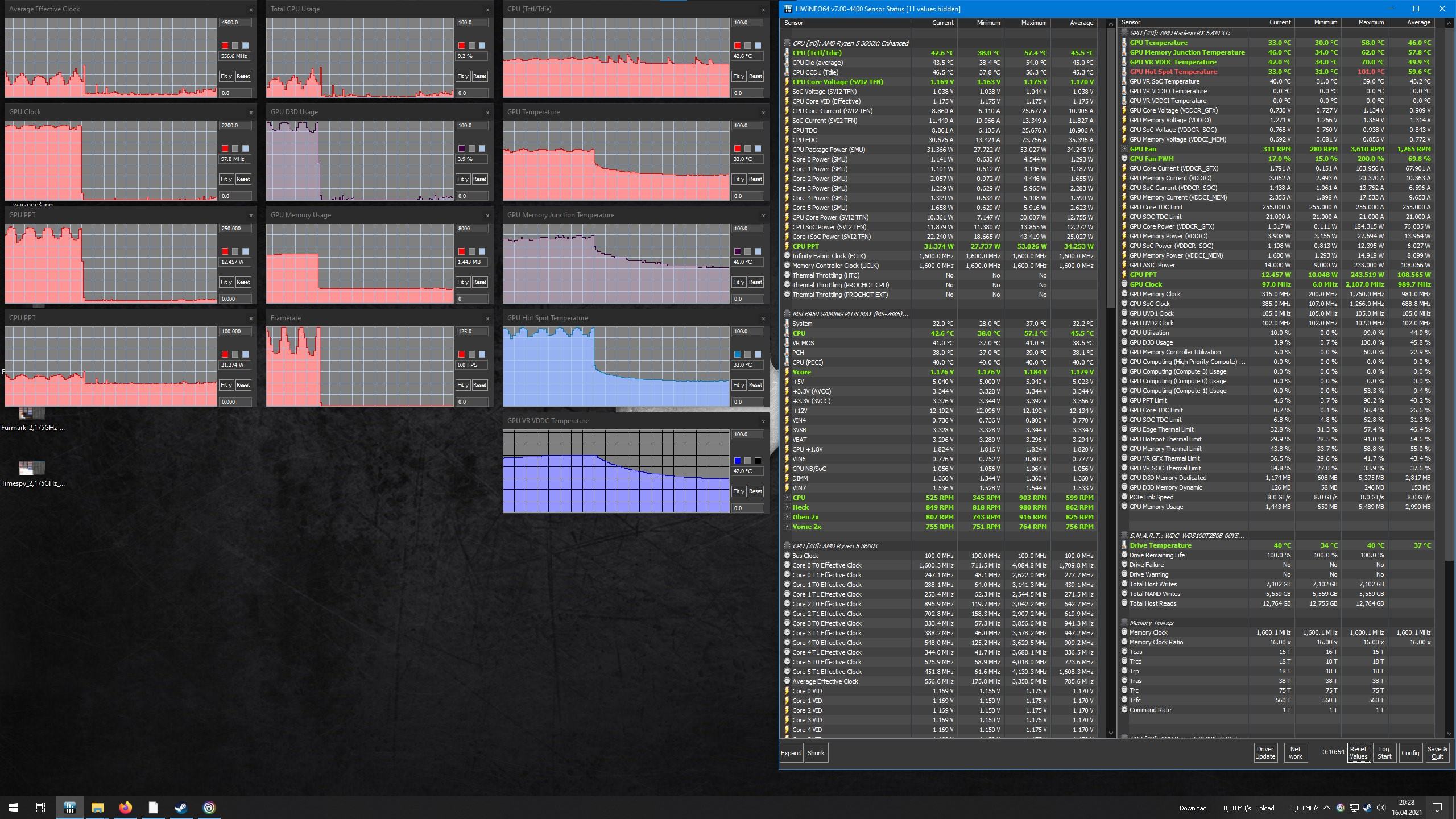
Task: Click the network tray icon
Action: (x=1354, y=808)
